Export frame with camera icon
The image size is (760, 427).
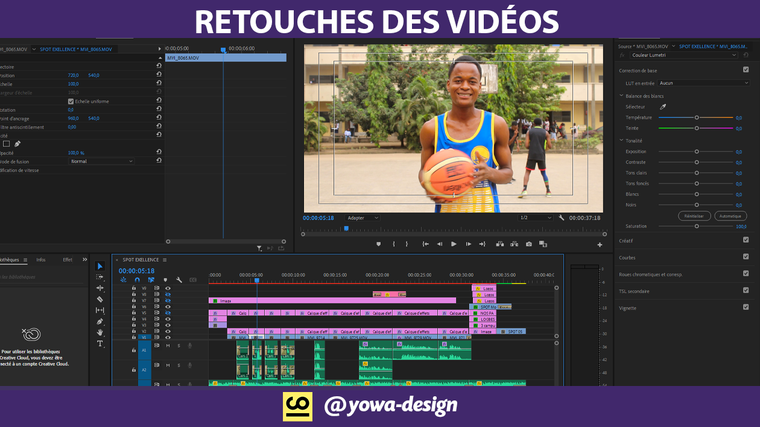click(529, 244)
